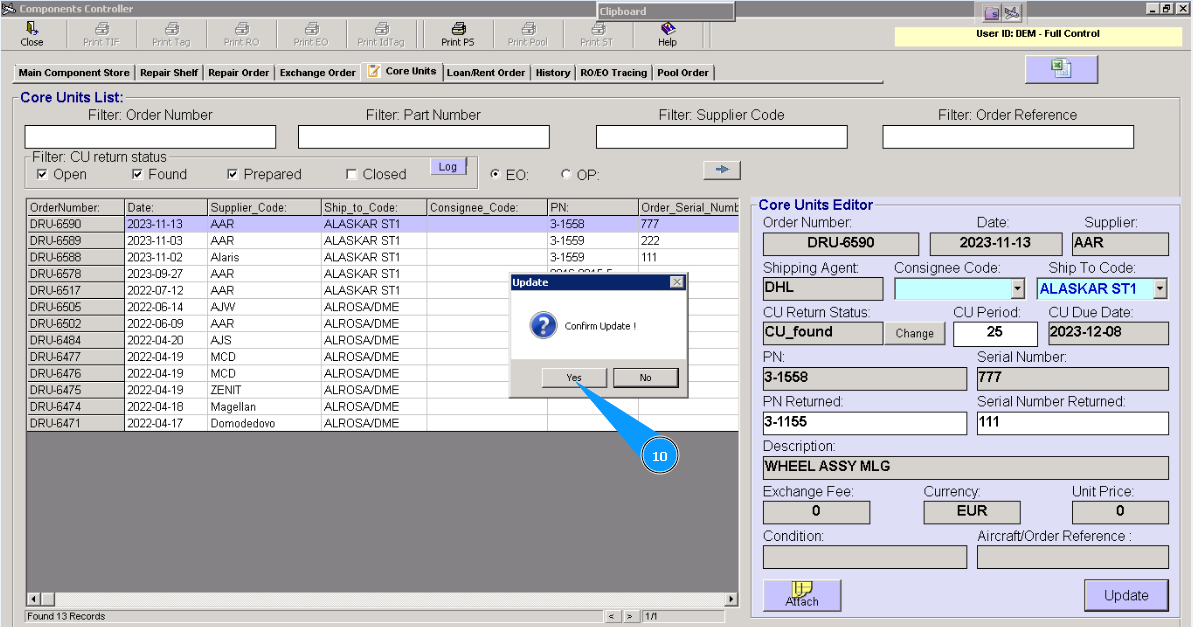Image resolution: width=1193 pixels, height=627 pixels.
Task: Open the Loan/Rent Order tab
Action: 485,73
